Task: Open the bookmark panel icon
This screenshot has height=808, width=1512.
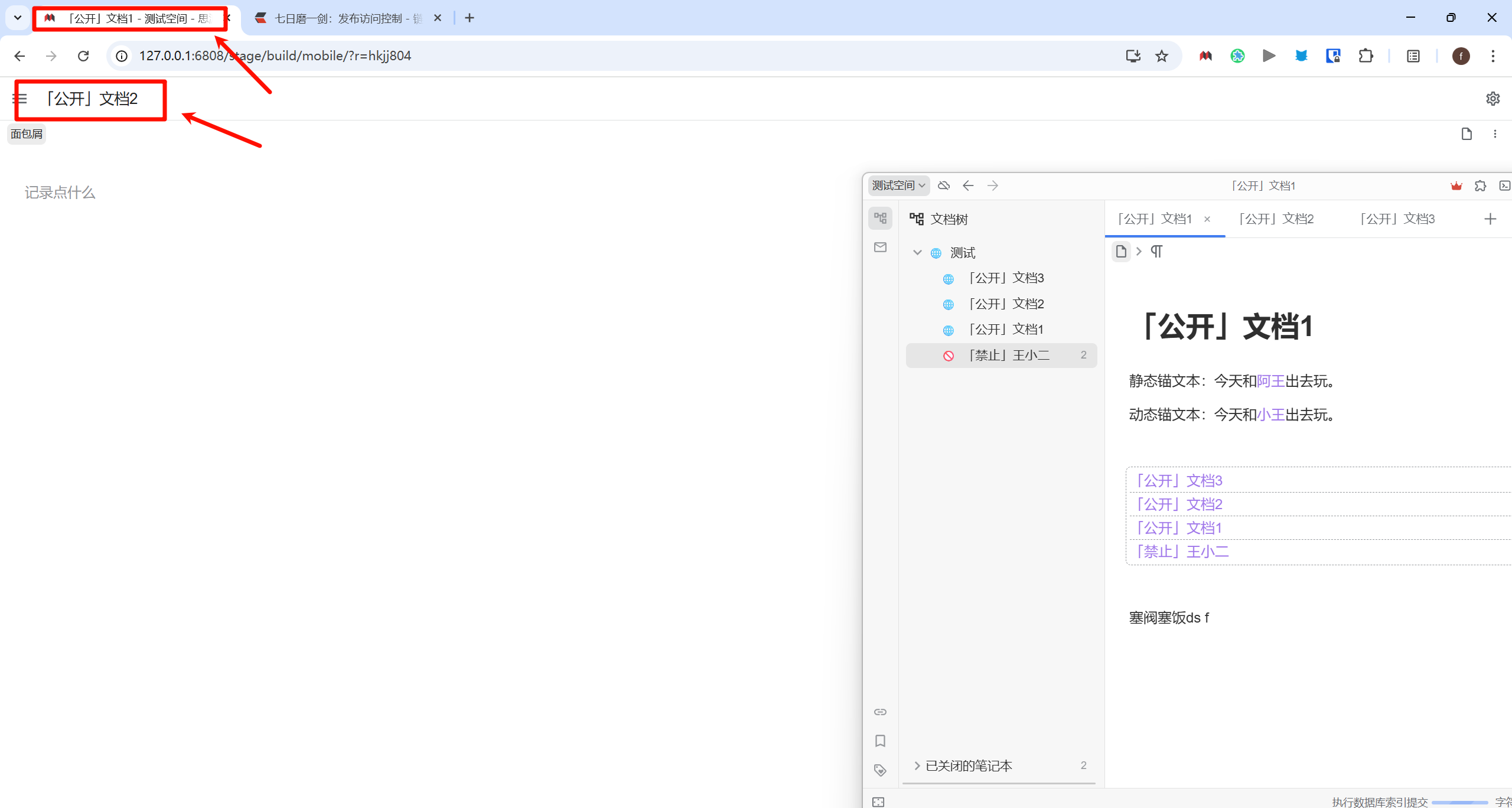Action: pos(880,741)
